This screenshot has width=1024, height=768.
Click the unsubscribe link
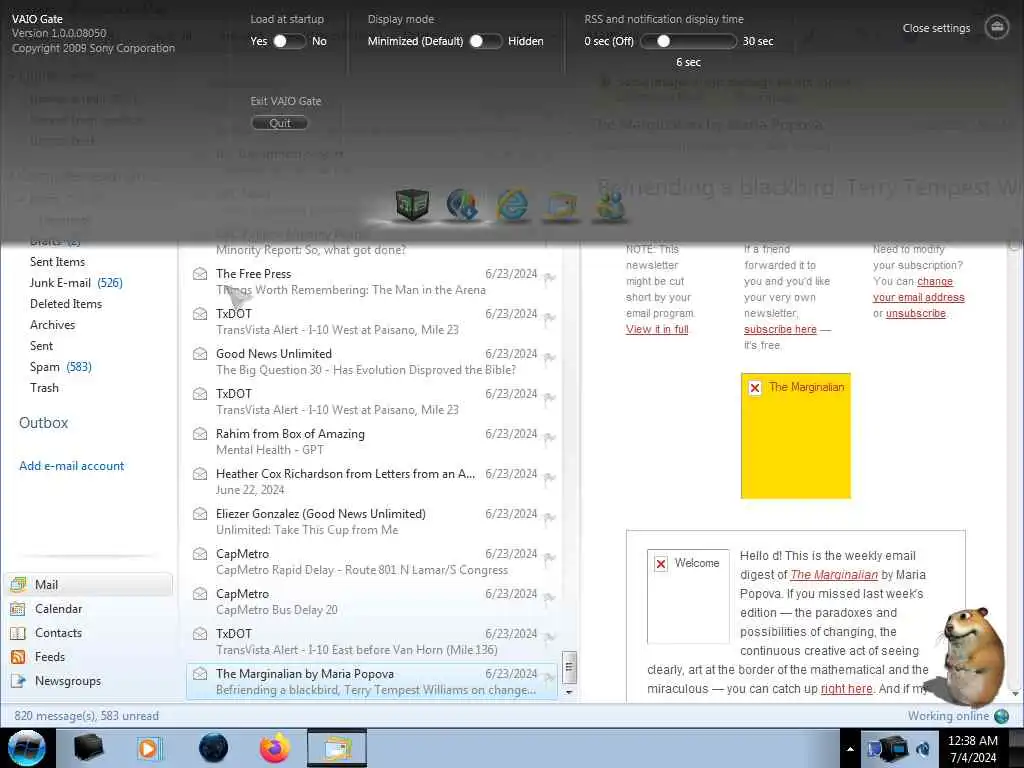click(916, 313)
